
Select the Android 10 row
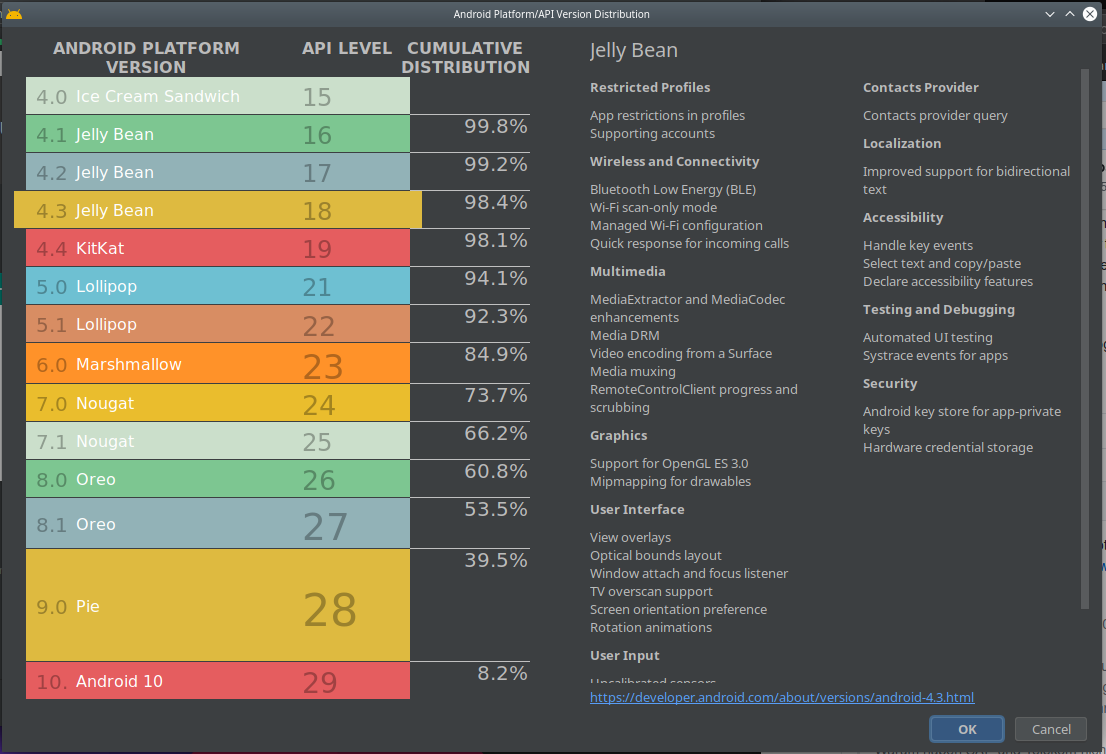[x=218, y=681]
